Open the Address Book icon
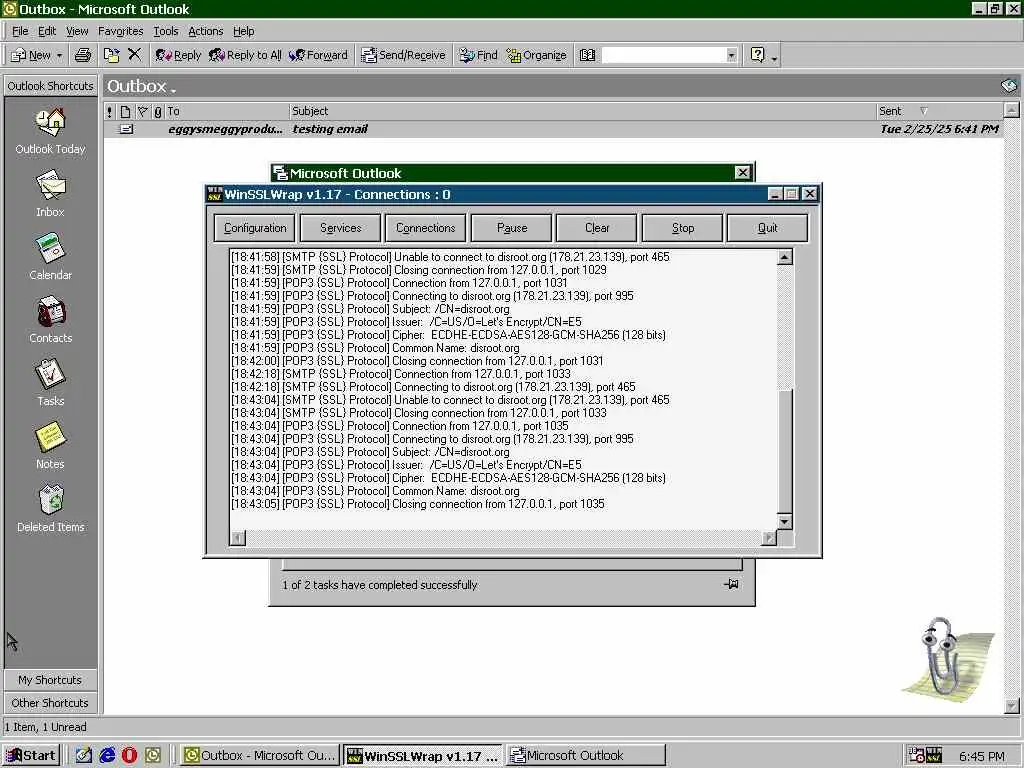 (x=587, y=56)
